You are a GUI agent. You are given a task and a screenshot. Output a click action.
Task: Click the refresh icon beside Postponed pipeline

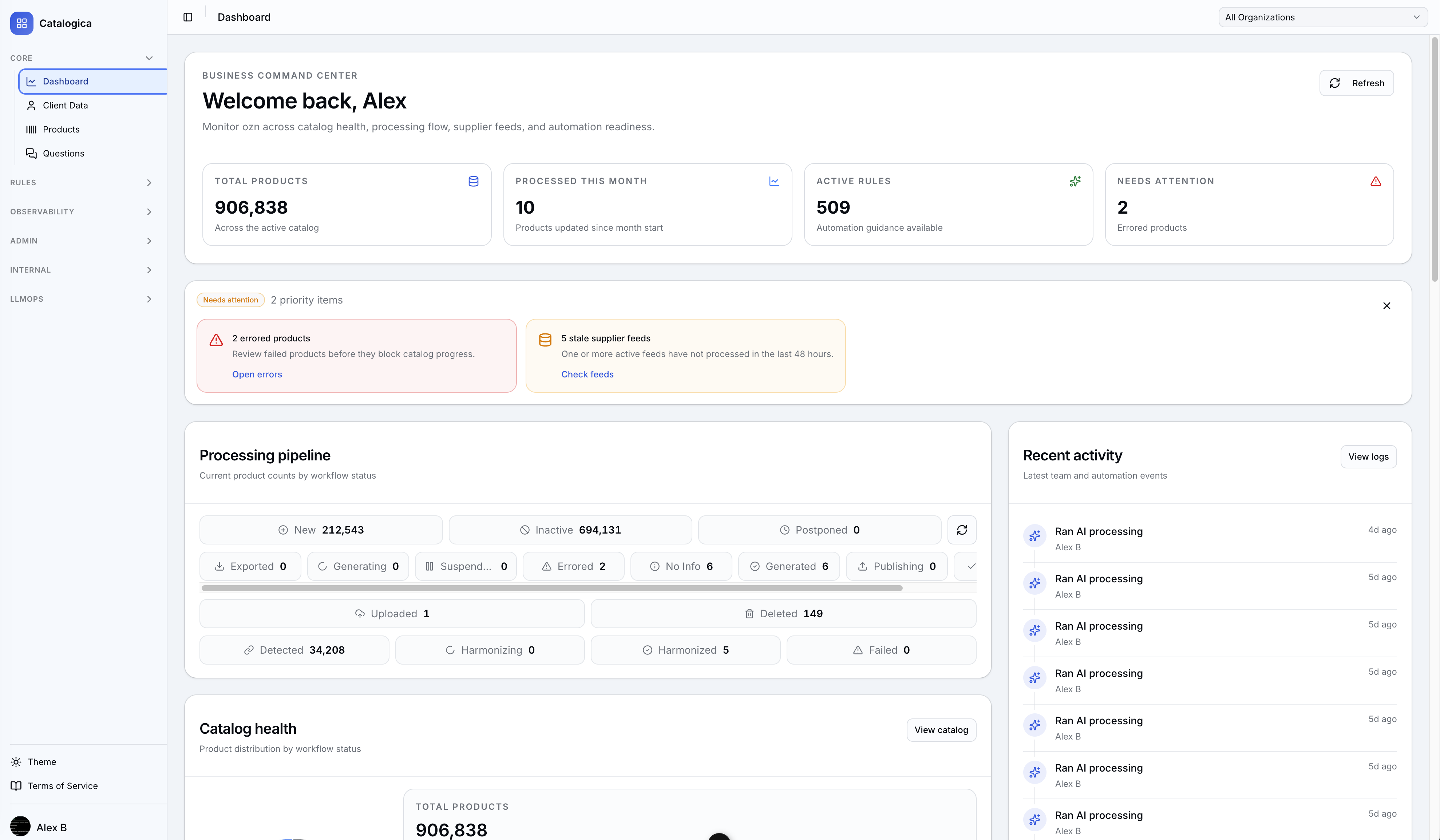click(962, 530)
